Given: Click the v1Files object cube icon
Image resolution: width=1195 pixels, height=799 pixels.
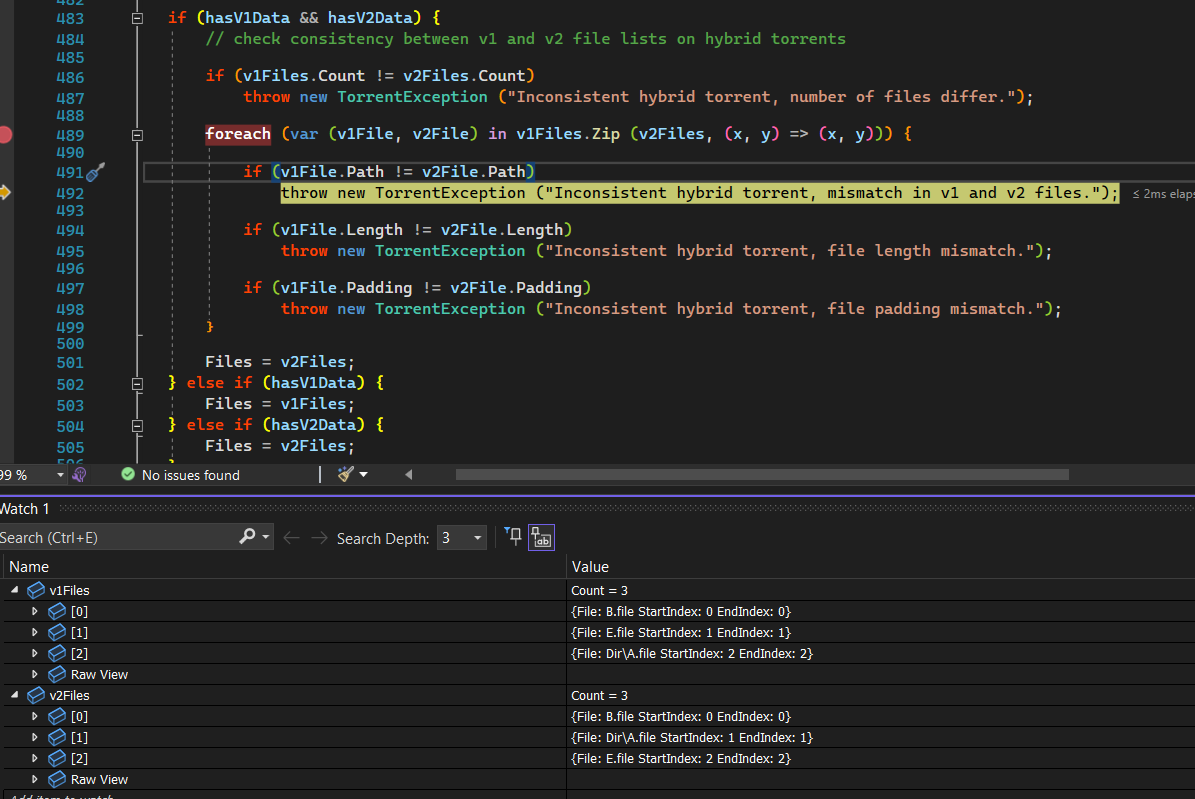Looking at the screenshot, I should 36,590.
